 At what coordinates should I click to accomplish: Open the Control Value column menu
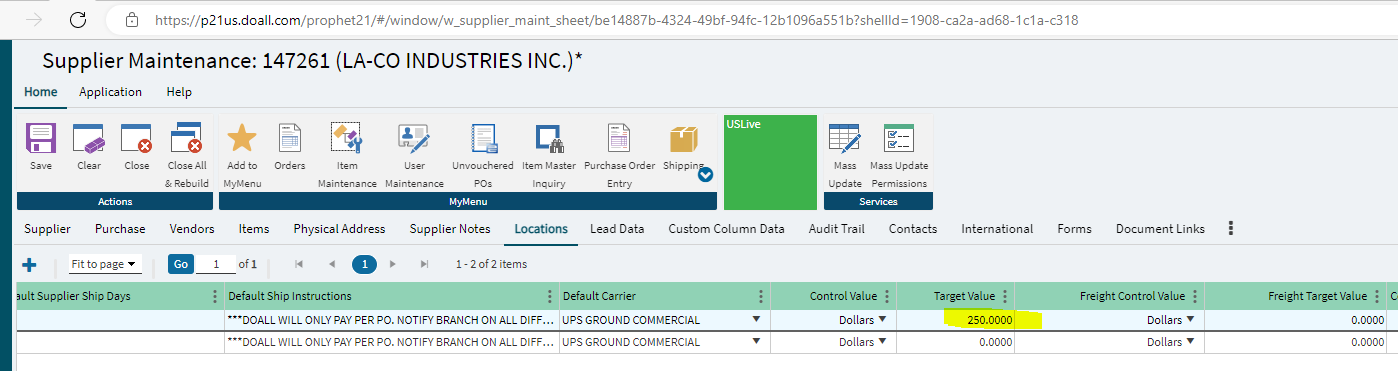tap(886, 296)
